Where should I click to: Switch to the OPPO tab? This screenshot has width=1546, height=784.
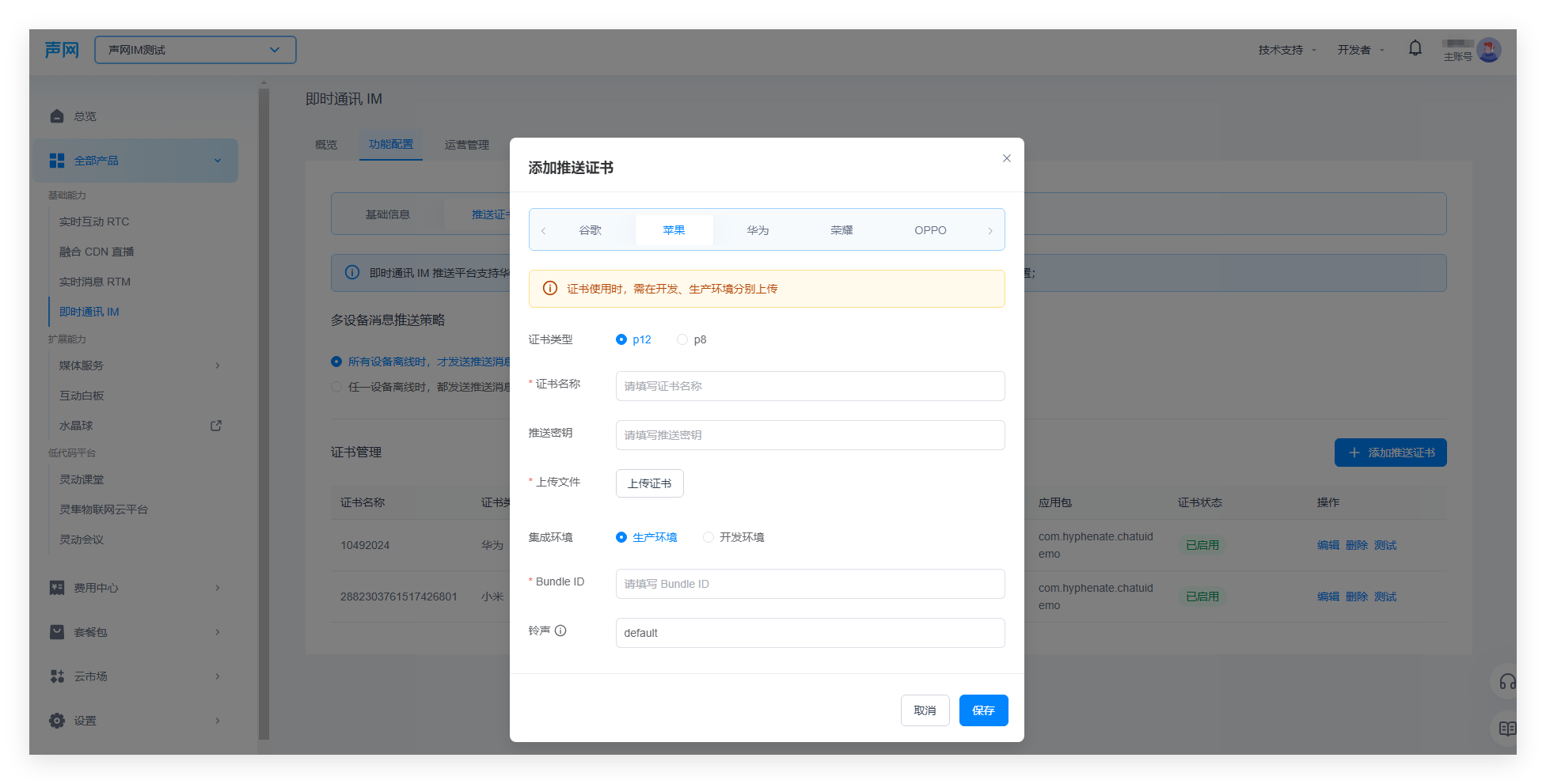tap(930, 230)
